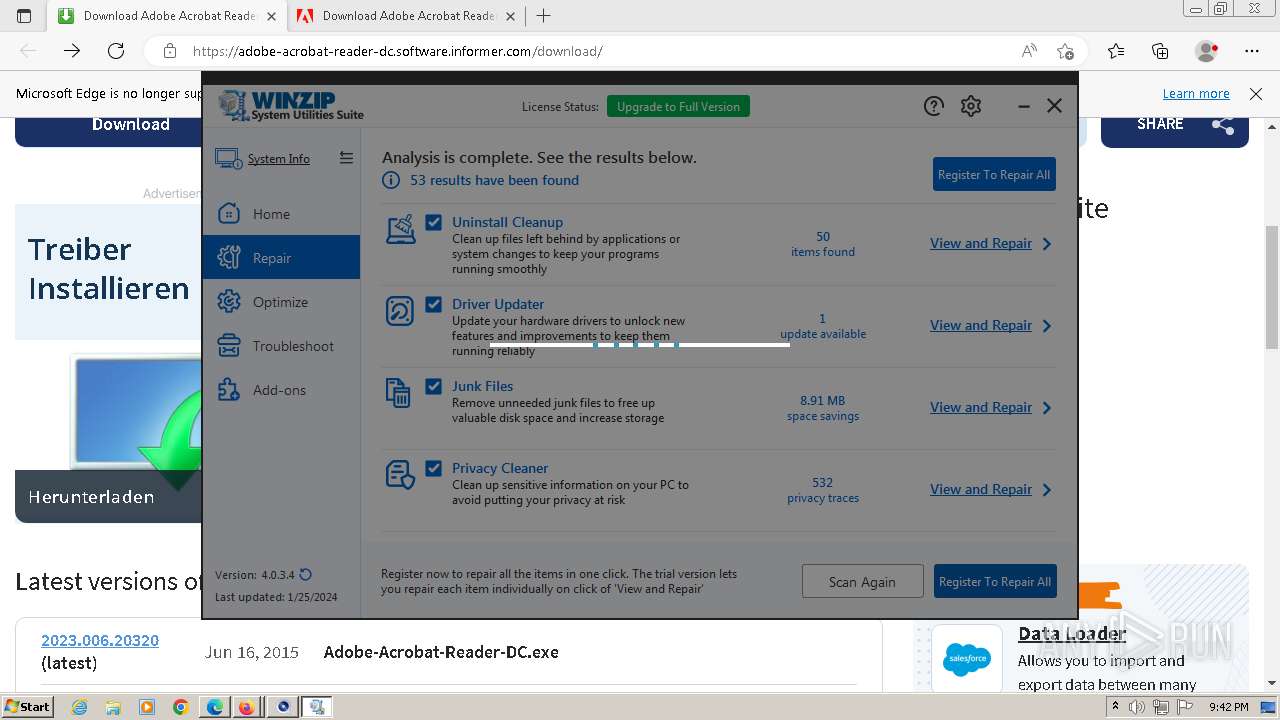The height and width of the screenshot is (720, 1280).
Task: Reload the page in Edge
Action: pyautogui.click(x=116, y=51)
